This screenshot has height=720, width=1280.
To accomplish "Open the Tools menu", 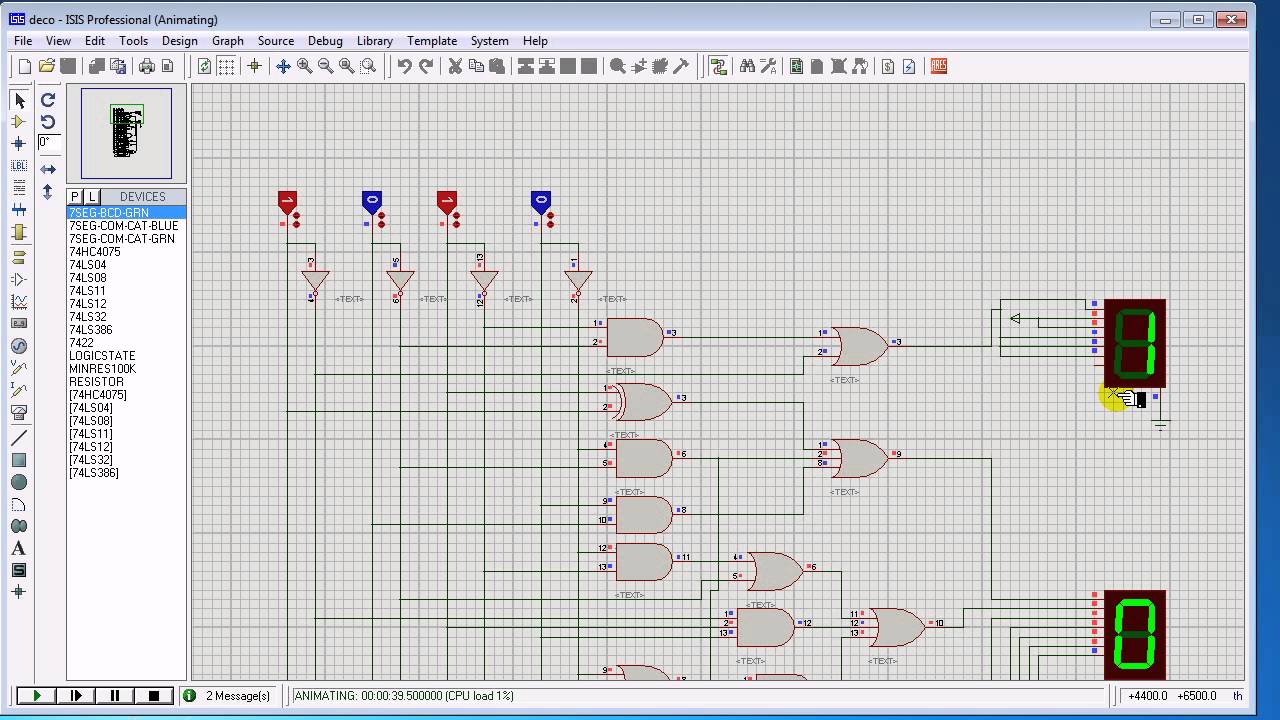I will pyautogui.click(x=133, y=41).
